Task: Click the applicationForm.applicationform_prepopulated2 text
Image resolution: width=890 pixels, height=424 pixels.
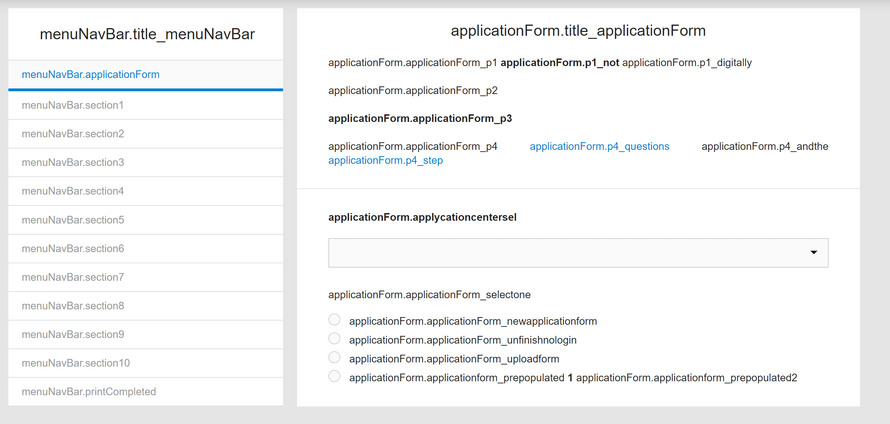Action: click(686, 377)
